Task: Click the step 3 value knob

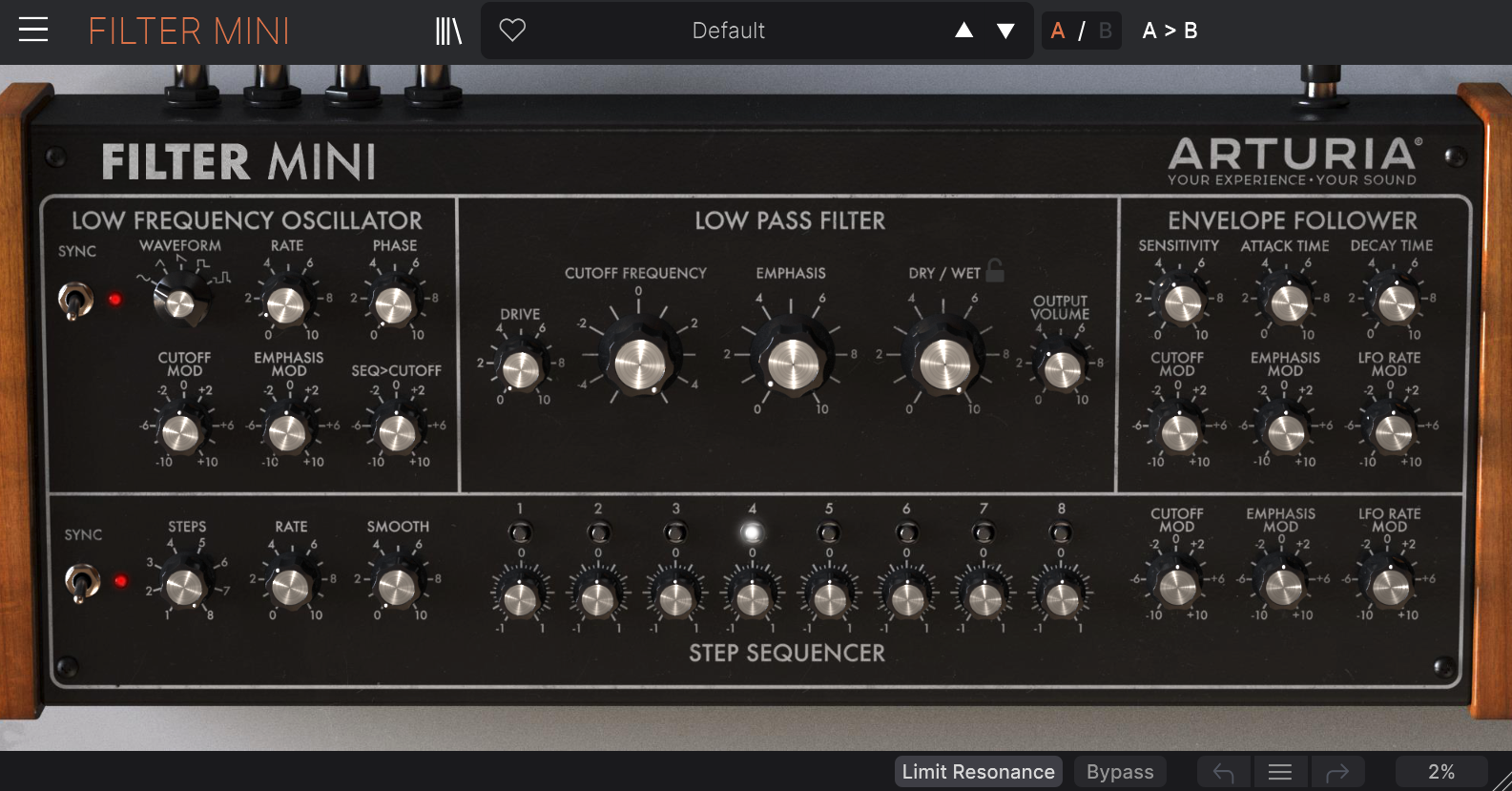Action: (675, 598)
